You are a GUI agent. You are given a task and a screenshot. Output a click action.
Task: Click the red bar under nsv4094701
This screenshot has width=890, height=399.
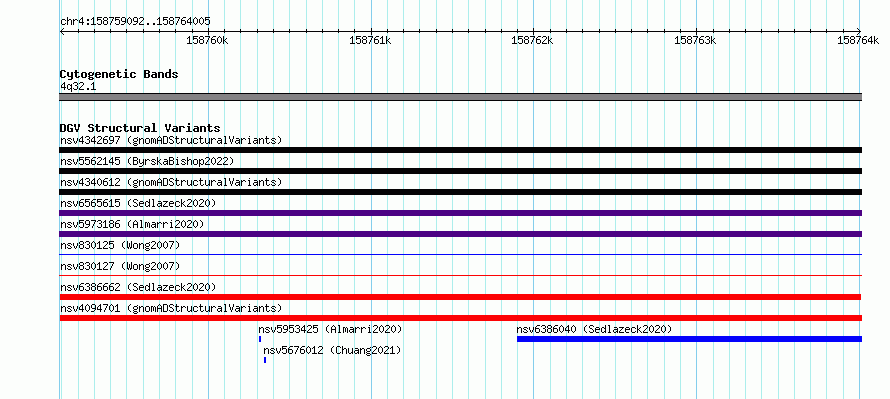tap(461, 318)
